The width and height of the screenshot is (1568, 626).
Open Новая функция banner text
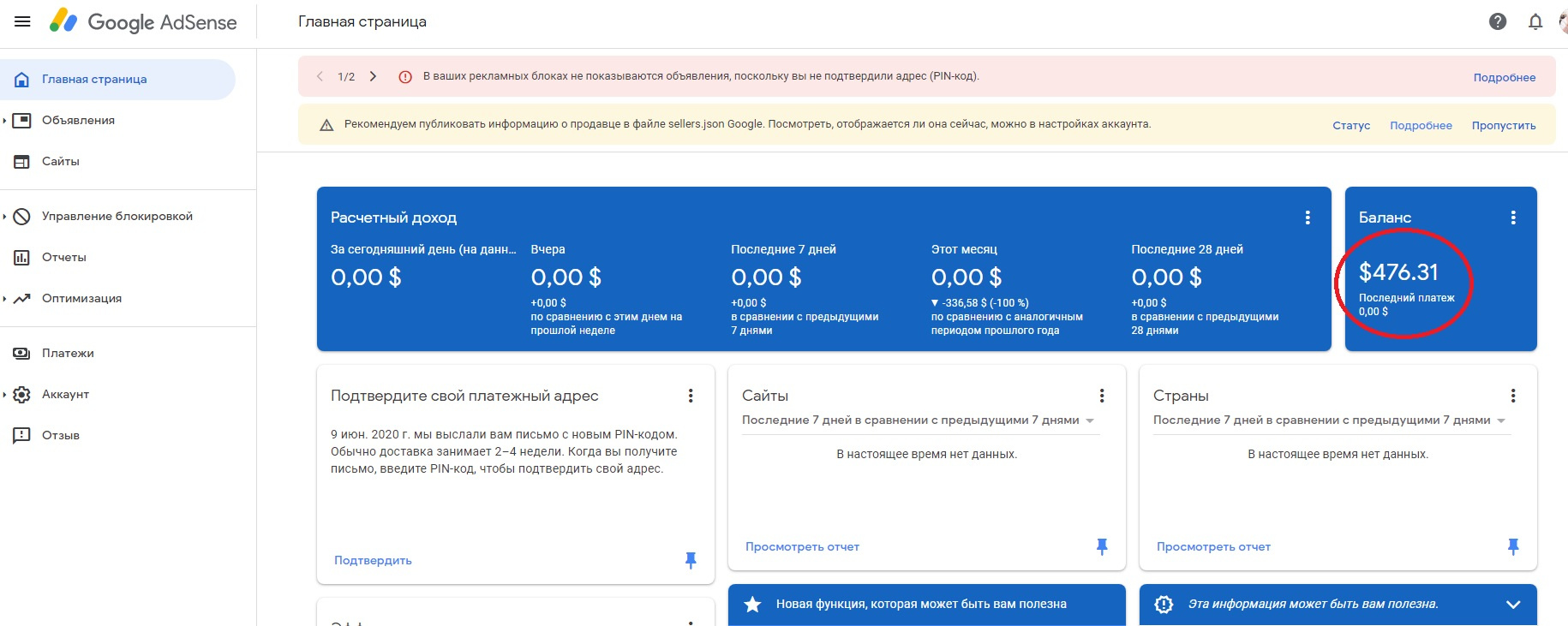point(921,605)
